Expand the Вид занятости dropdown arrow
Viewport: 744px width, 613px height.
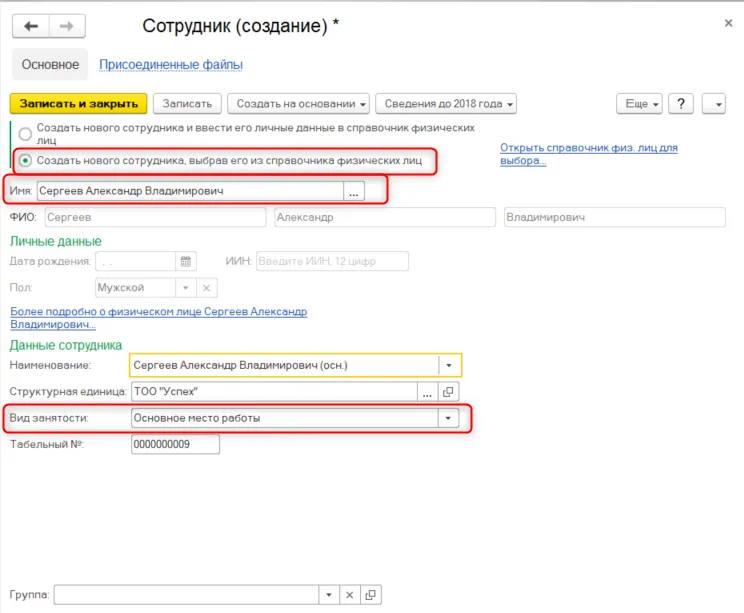point(448,418)
